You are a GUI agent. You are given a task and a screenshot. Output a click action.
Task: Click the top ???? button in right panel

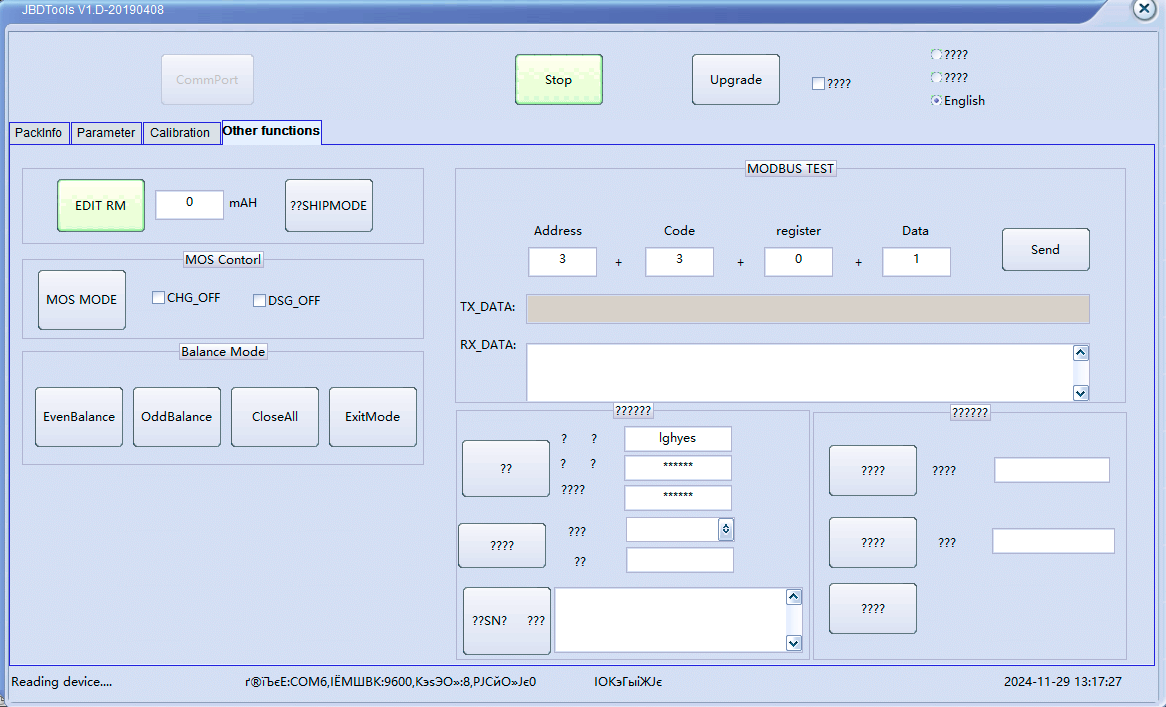tap(873, 471)
